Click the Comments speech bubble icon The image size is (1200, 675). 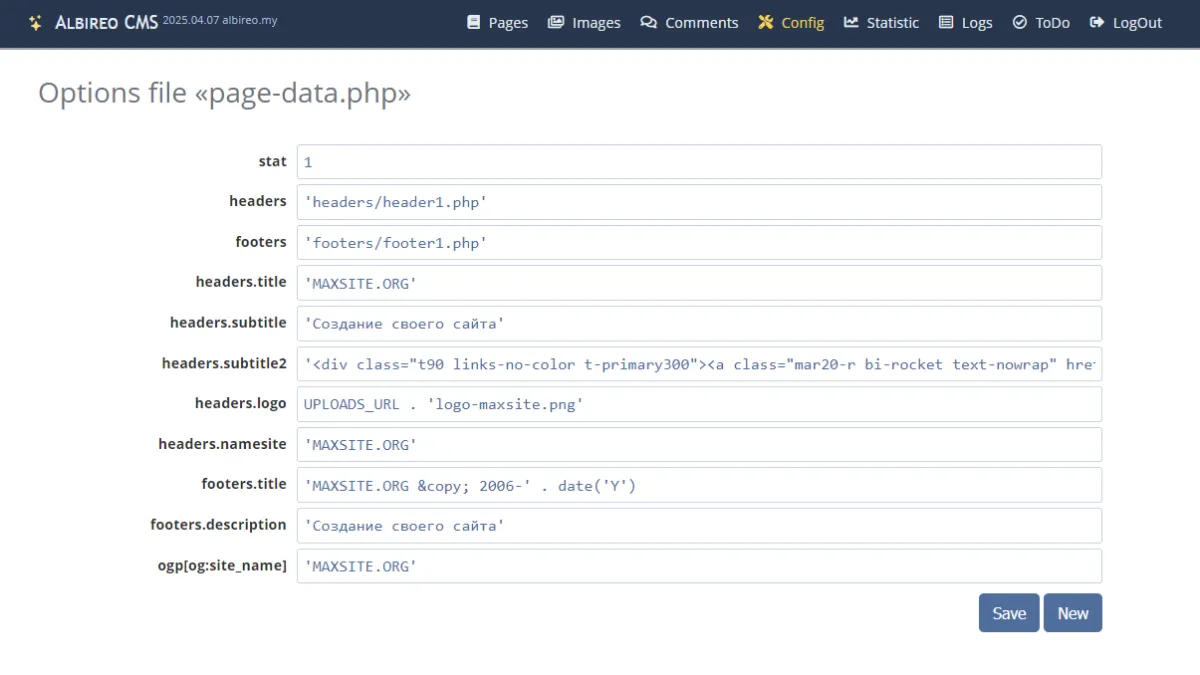tap(649, 22)
